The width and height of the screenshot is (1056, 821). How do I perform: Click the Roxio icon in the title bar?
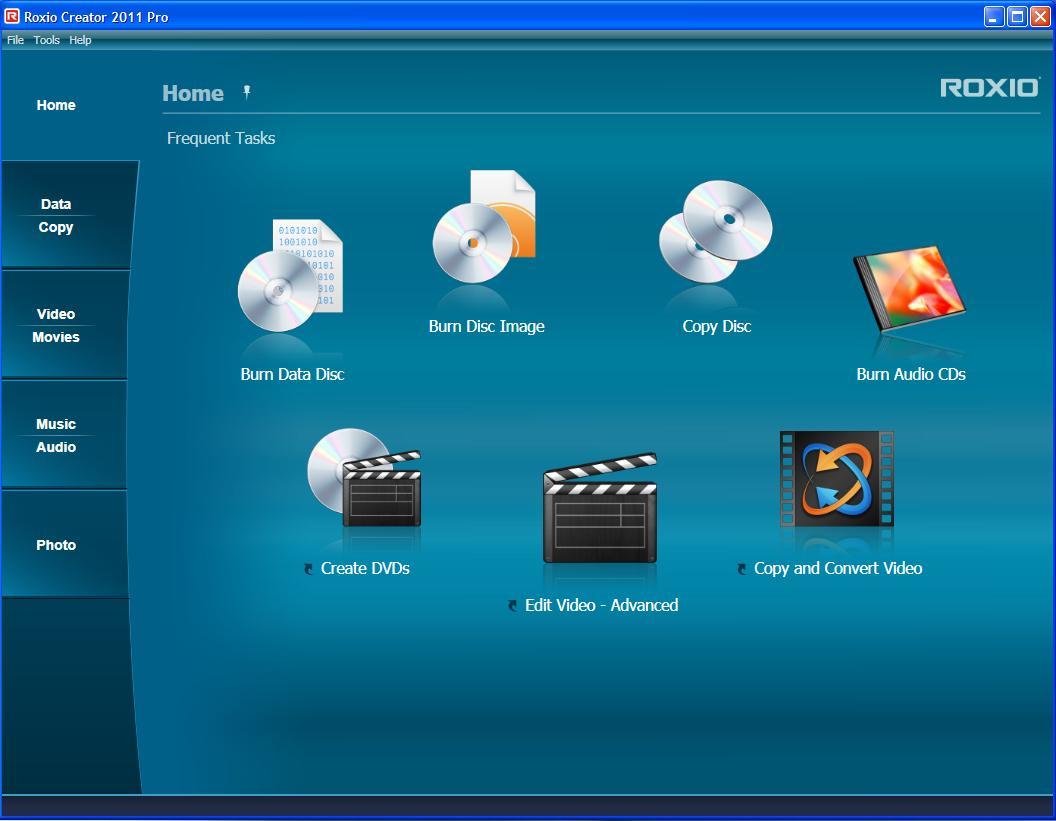[12, 17]
